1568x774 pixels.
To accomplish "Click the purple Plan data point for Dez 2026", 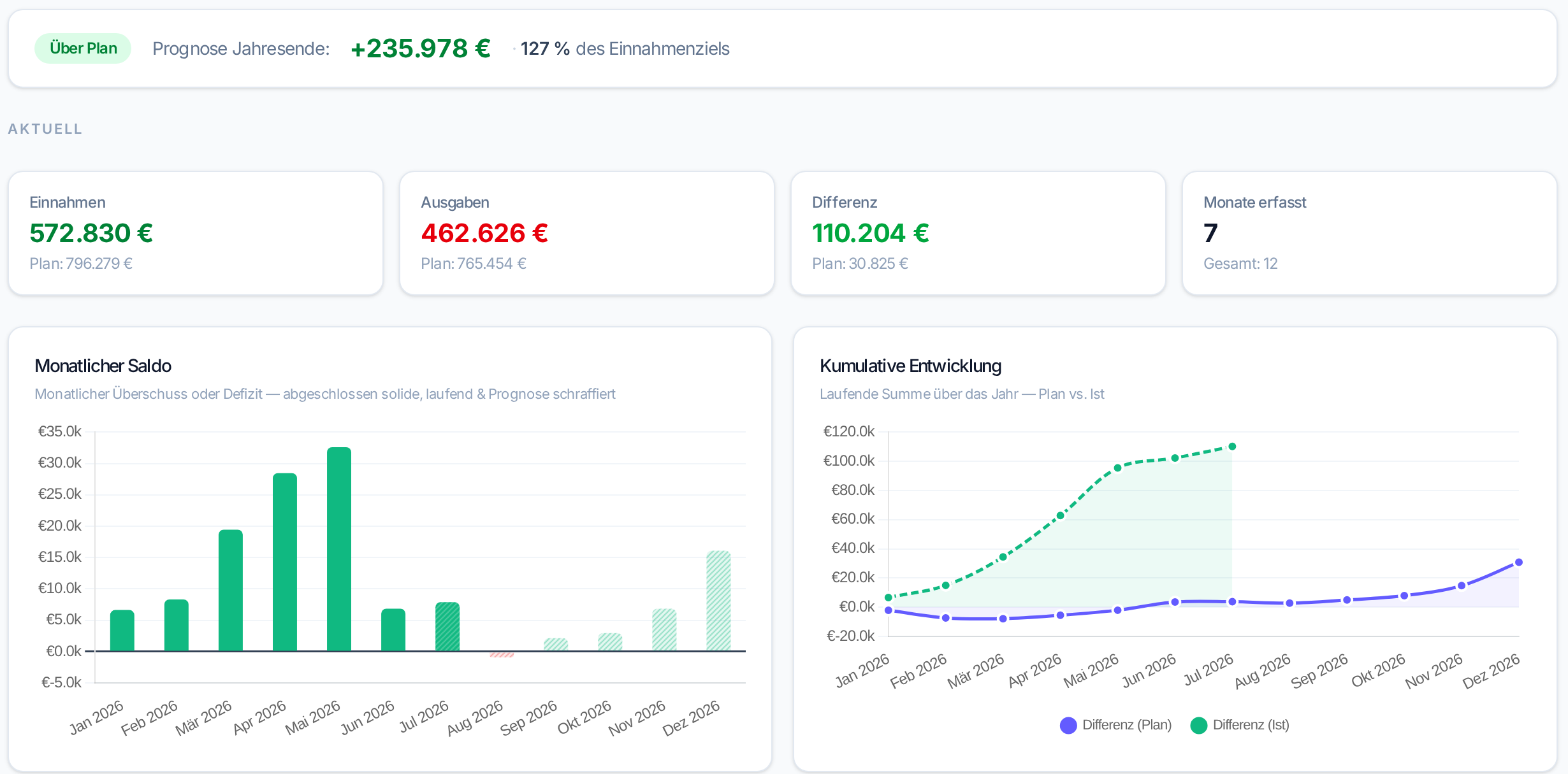I will (x=1519, y=563).
